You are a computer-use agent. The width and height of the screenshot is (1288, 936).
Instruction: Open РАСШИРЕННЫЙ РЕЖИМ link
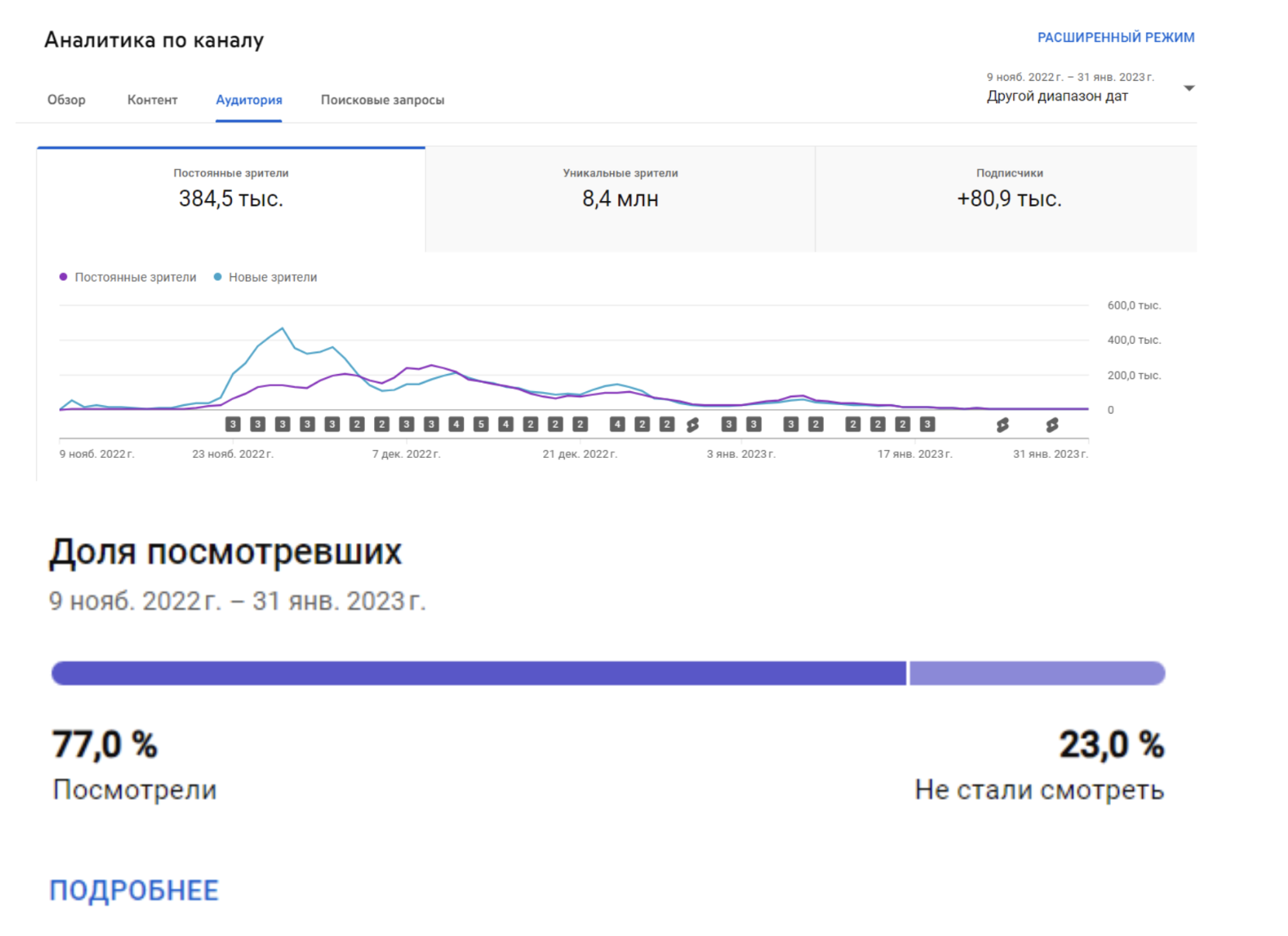pos(1116,37)
